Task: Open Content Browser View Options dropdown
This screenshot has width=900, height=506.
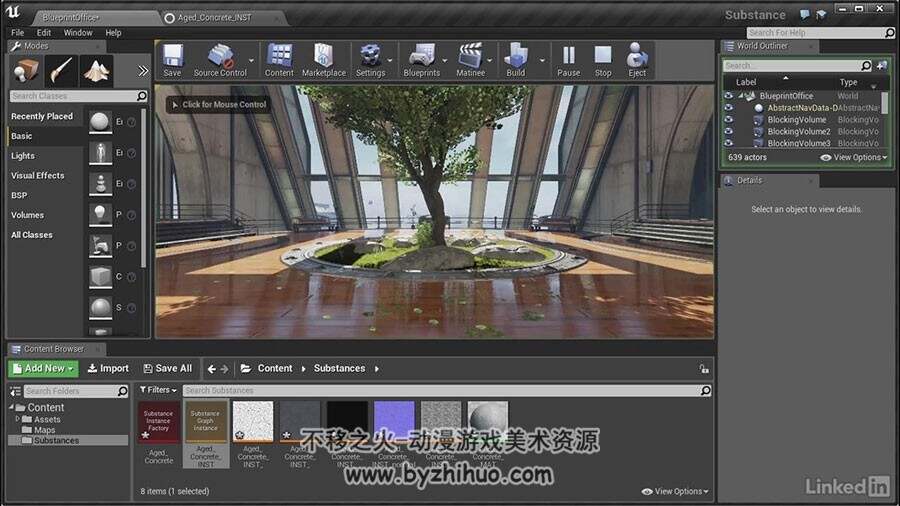Action: click(x=675, y=491)
